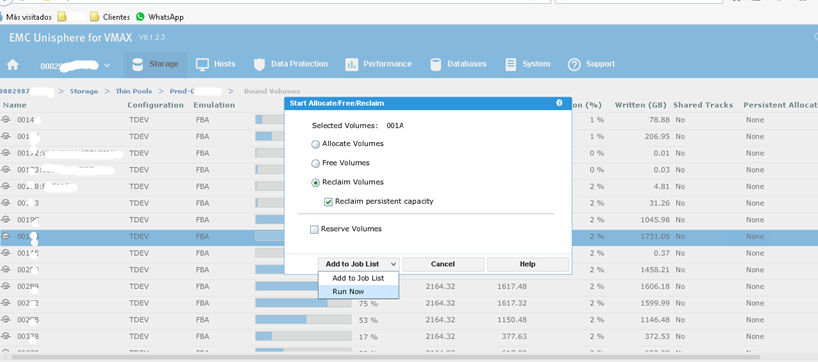Click allocation bar in the 75 % row

(x=303, y=304)
